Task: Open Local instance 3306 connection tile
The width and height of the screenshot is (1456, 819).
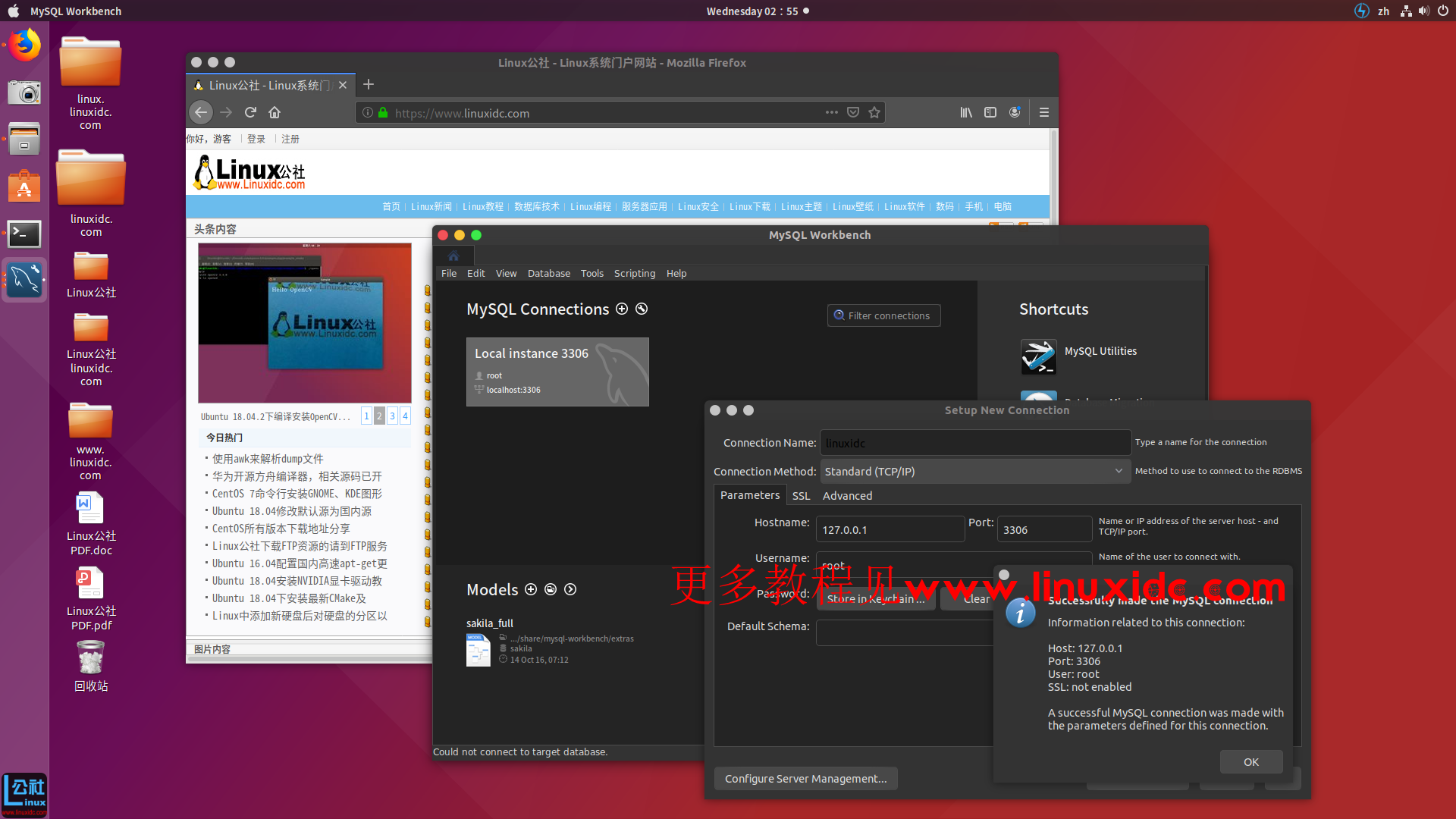Action: tap(557, 372)
